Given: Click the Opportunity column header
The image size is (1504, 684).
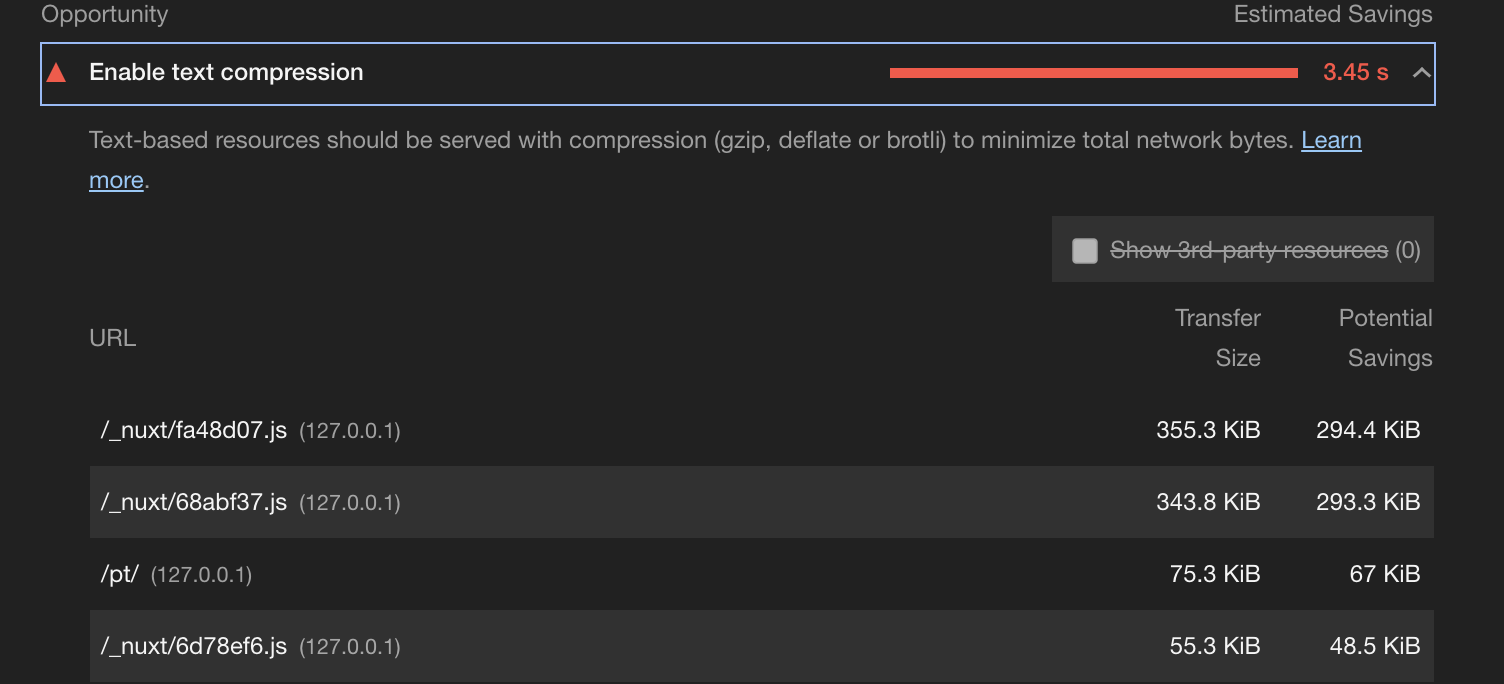Looking at the screenshot, I should tap(104, 14).
